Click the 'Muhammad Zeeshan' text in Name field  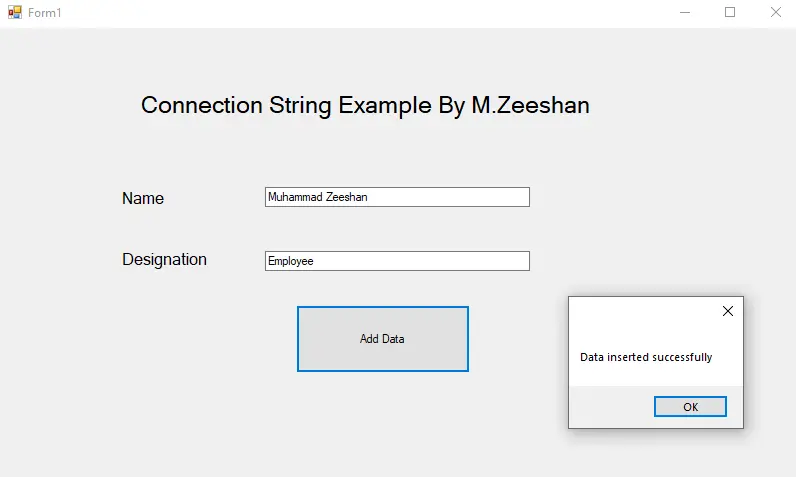(318, 197)
